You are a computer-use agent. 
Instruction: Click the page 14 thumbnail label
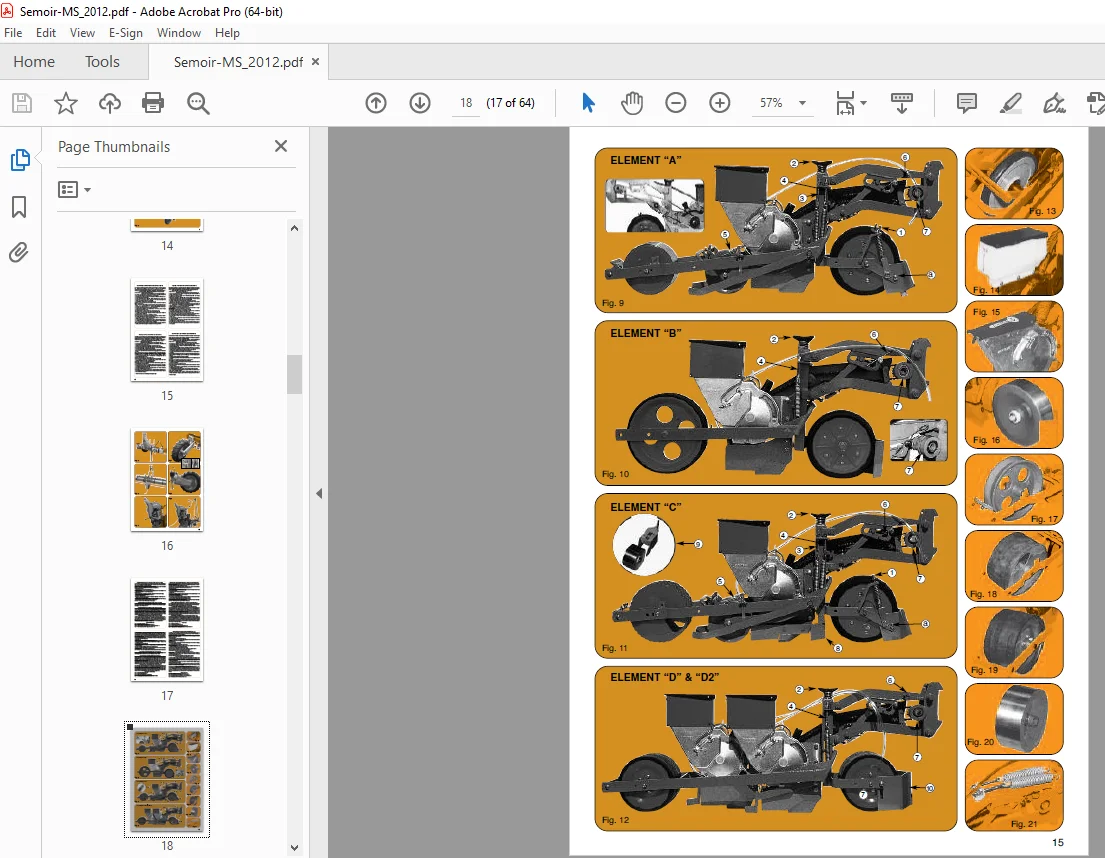[x=167, y=246]
